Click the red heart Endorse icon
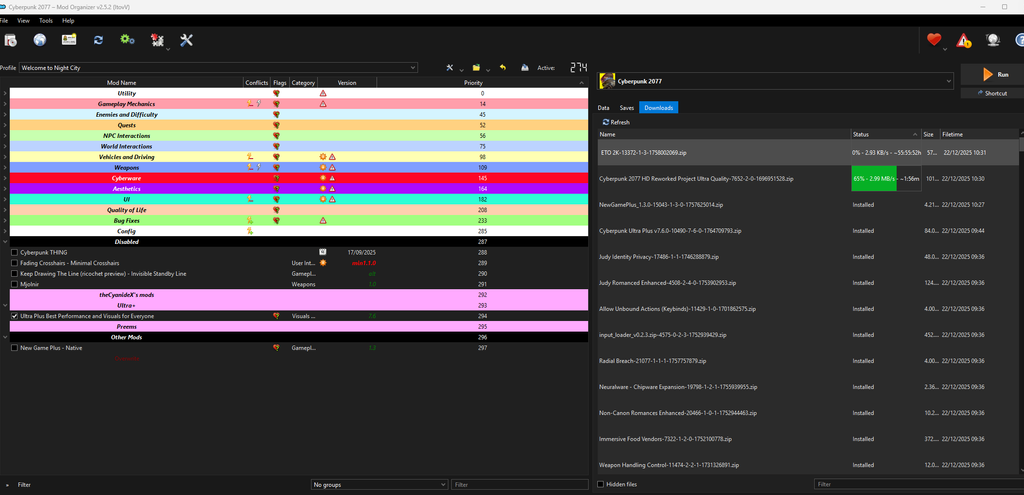Image resolution: width=1024 pixels, height=495 pixels. point(934,40)
